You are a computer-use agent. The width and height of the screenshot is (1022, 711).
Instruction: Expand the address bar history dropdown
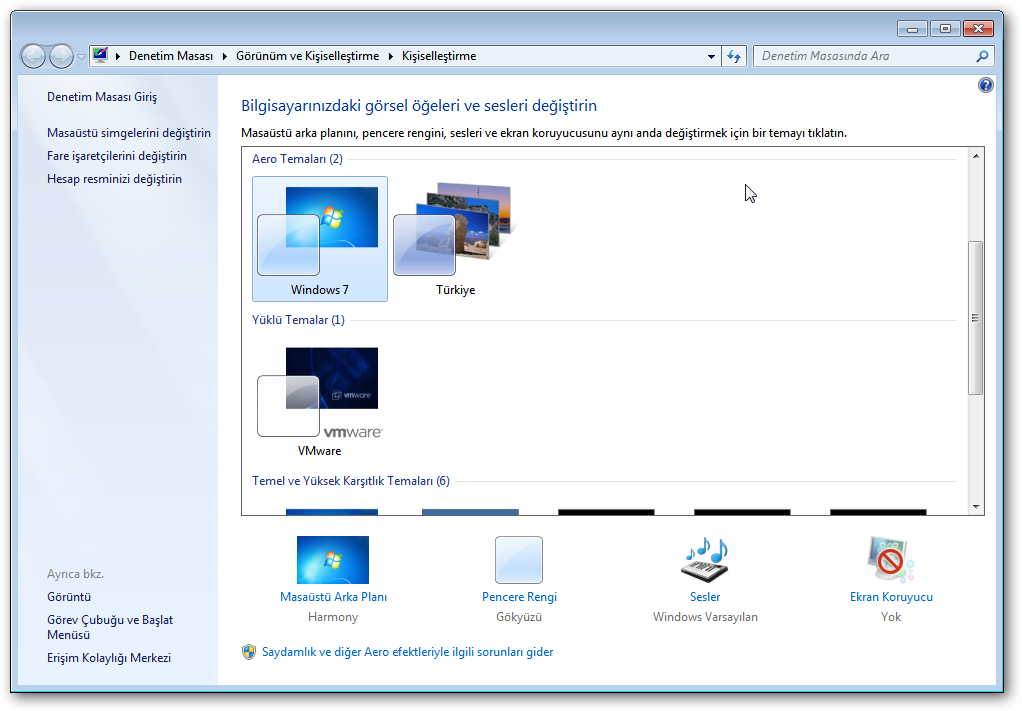(711, 56)
